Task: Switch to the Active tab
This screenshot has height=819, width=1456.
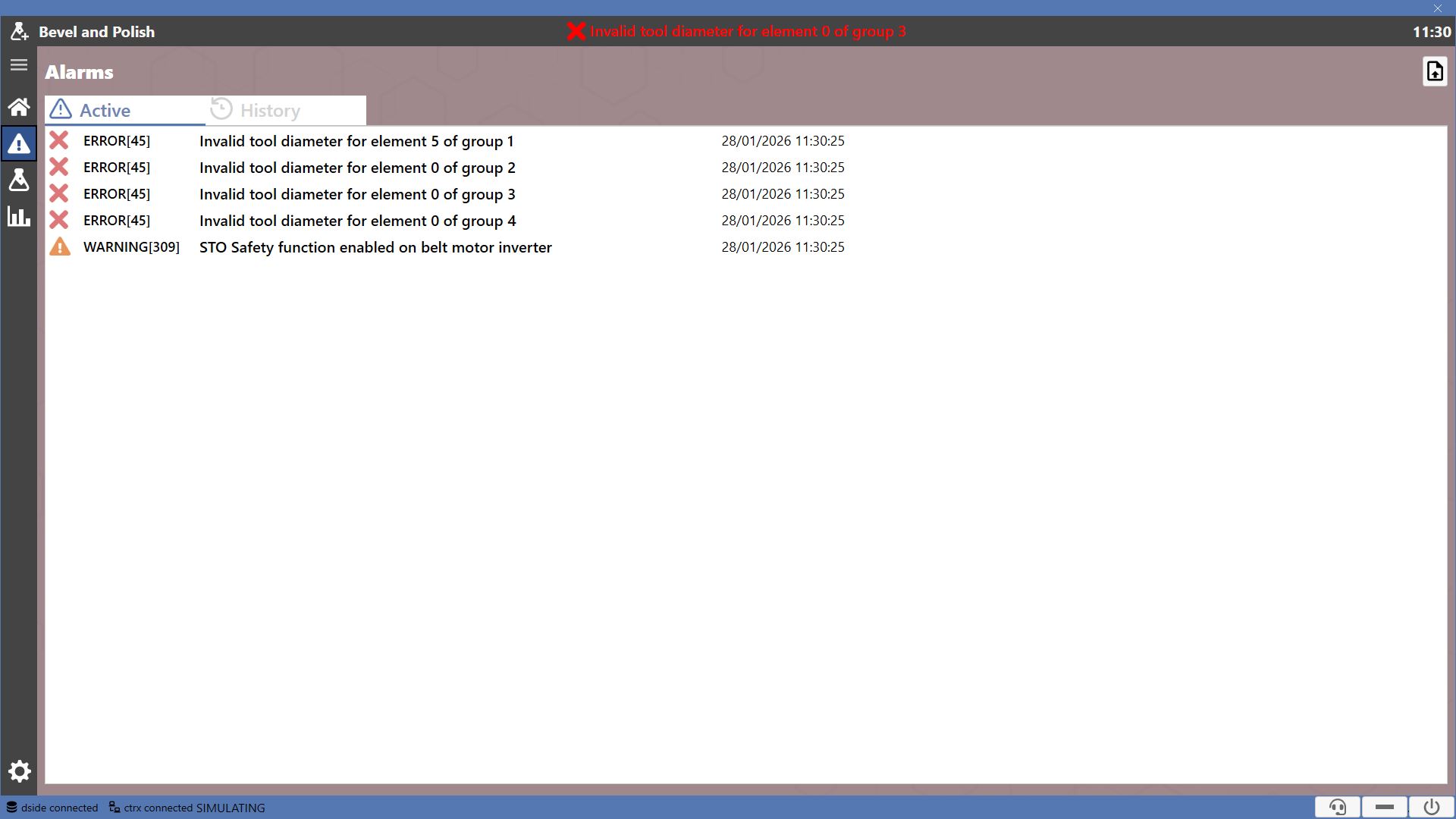Action: click(x=125, y=110)
